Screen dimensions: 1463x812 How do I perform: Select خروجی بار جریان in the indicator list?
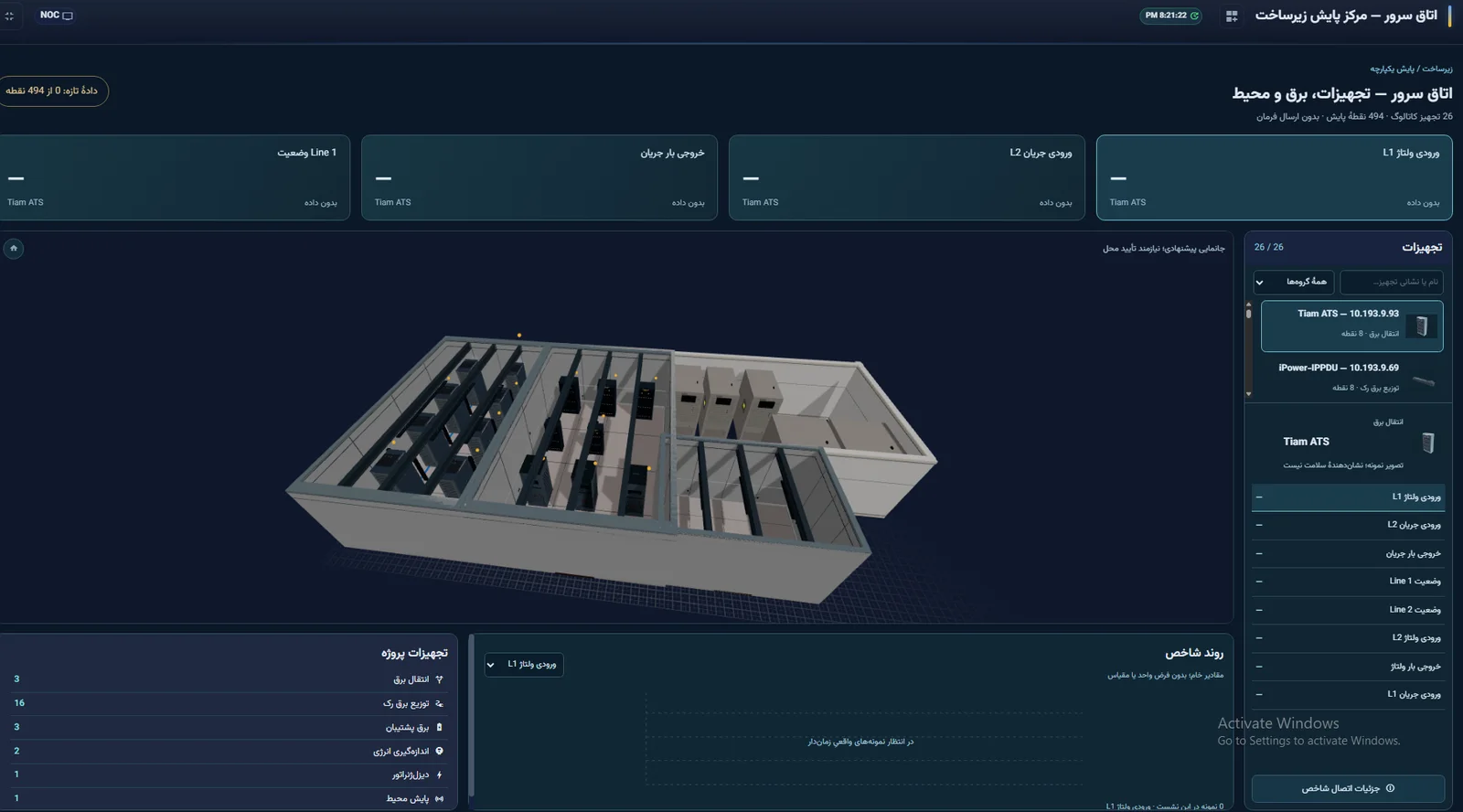click(x=1348, y=553)
